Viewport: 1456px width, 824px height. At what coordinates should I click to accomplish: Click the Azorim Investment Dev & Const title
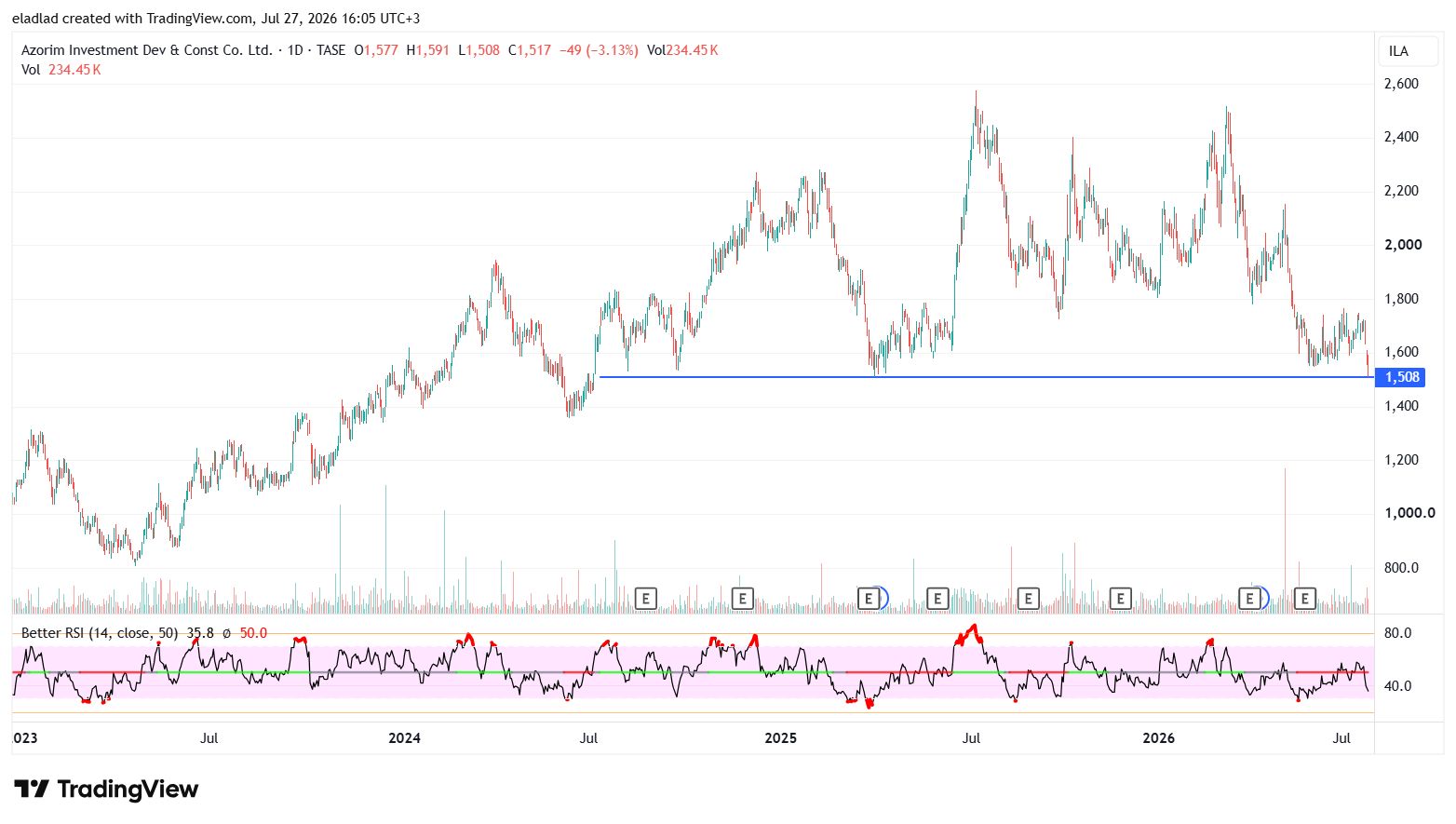tap(147, 50)
